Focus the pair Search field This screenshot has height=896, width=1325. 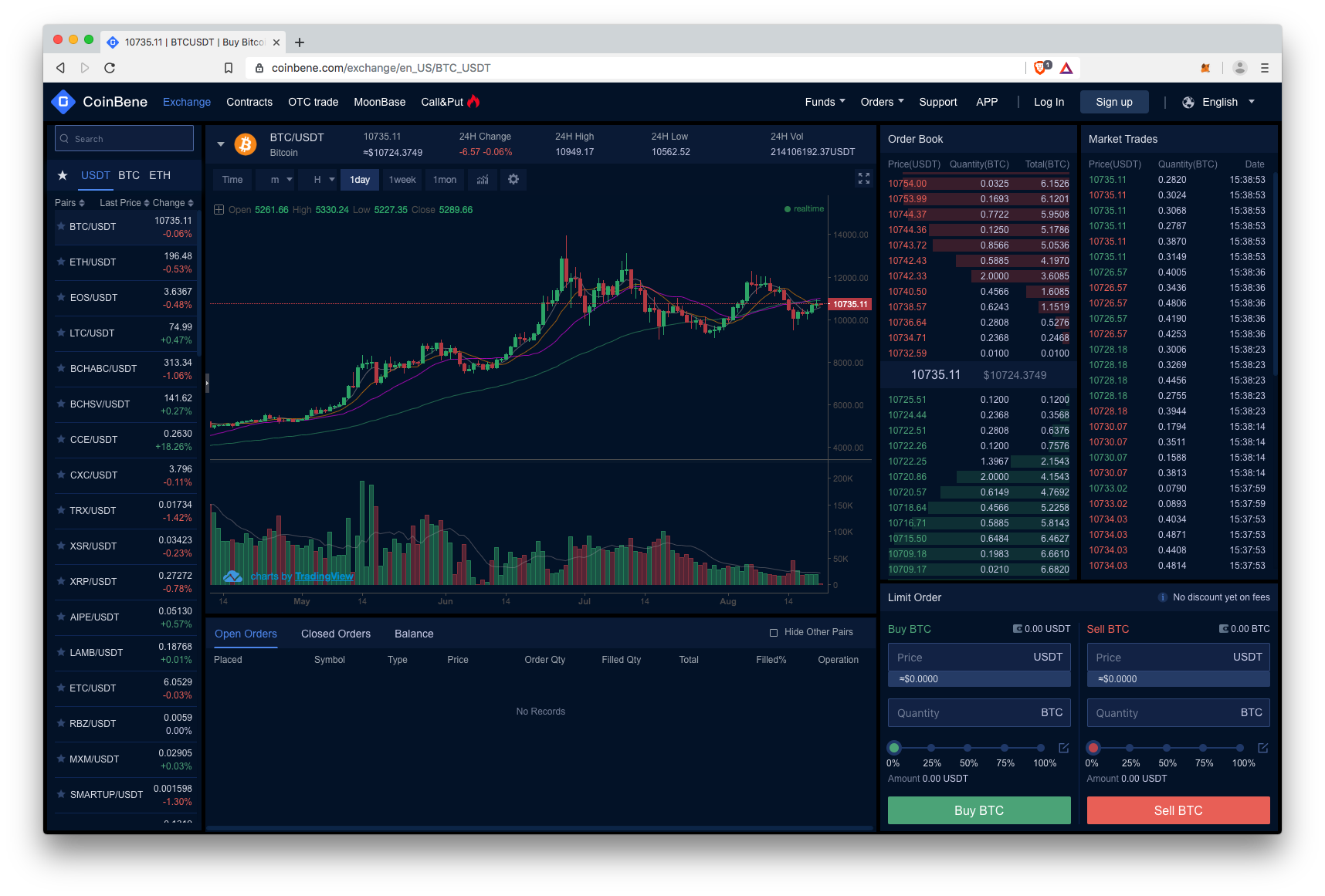tap(124, 138)
